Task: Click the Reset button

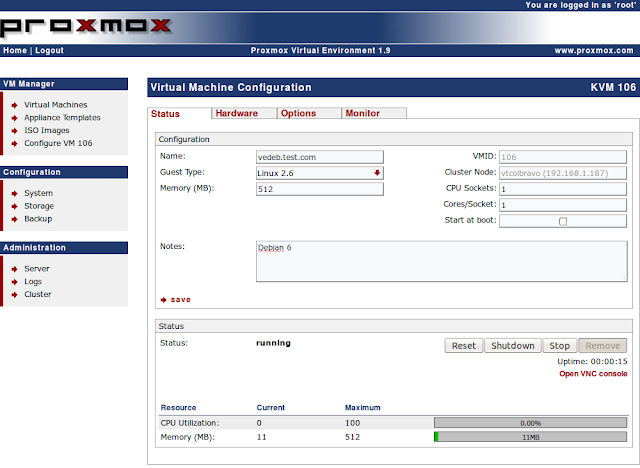Action: click(x=464, y=346)
